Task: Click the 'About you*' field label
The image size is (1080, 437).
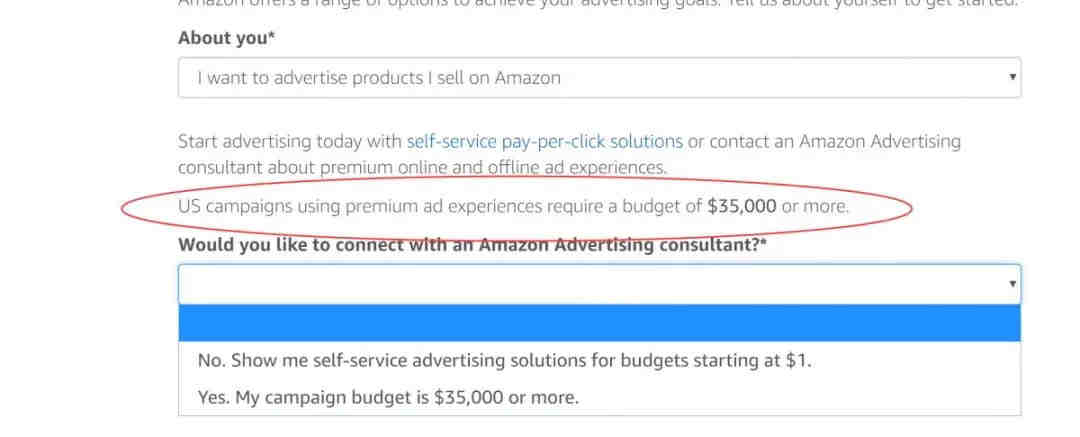Action: (227, 38)
